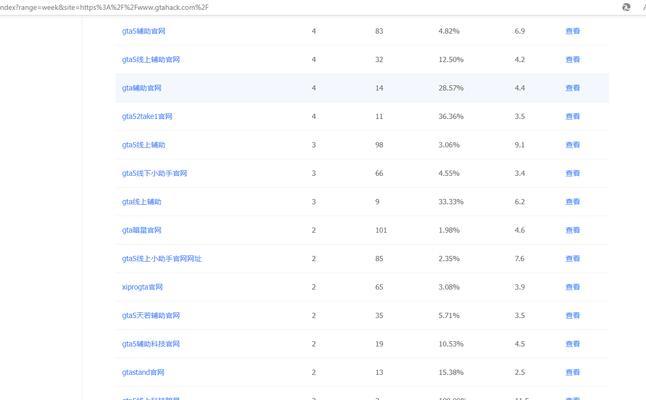The height and width of the screenshot is (400, 646).
Task: Select the value 83 in the first row
Action: (379, 31)
